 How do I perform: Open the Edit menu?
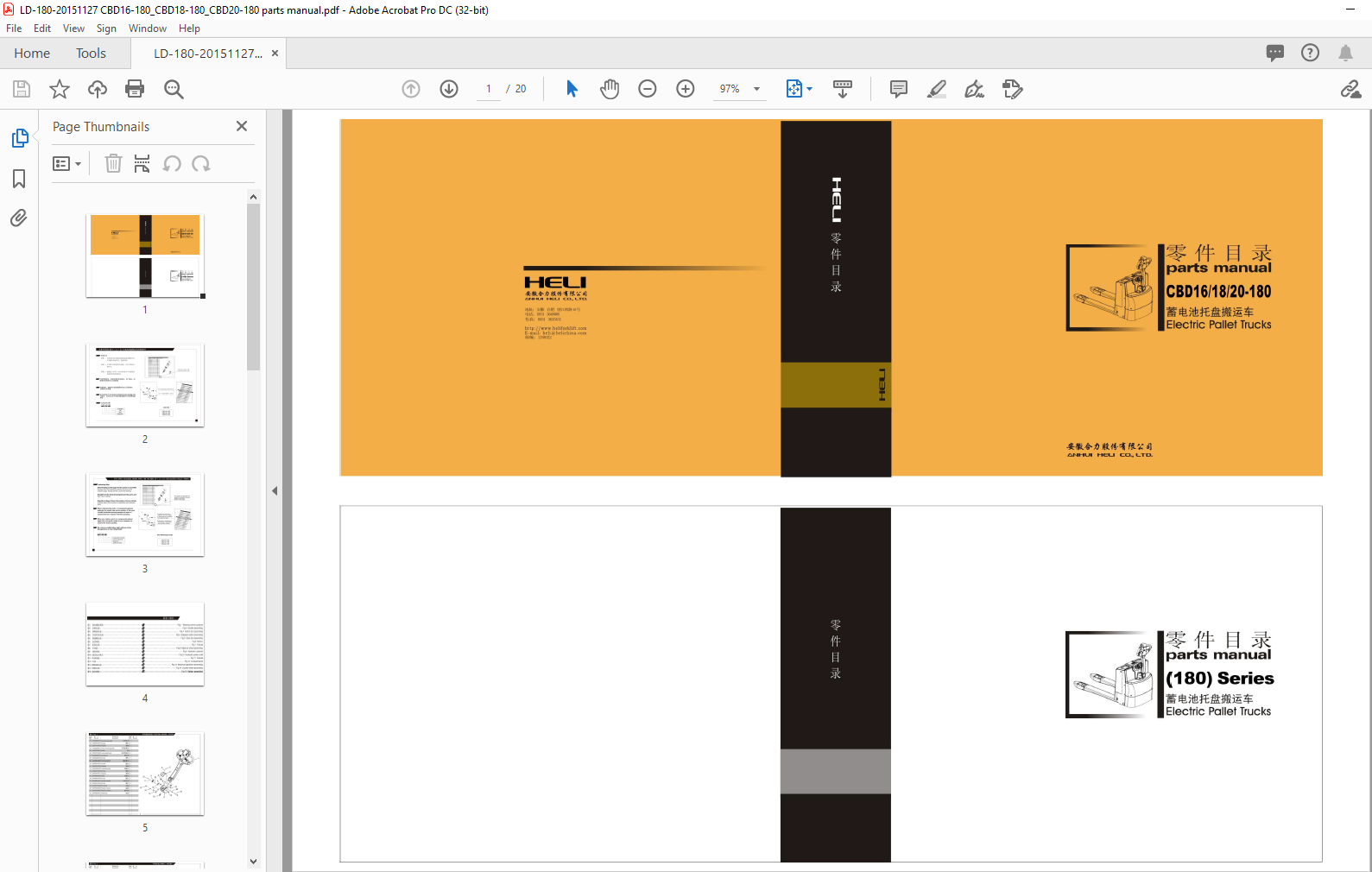pos(42,28)
